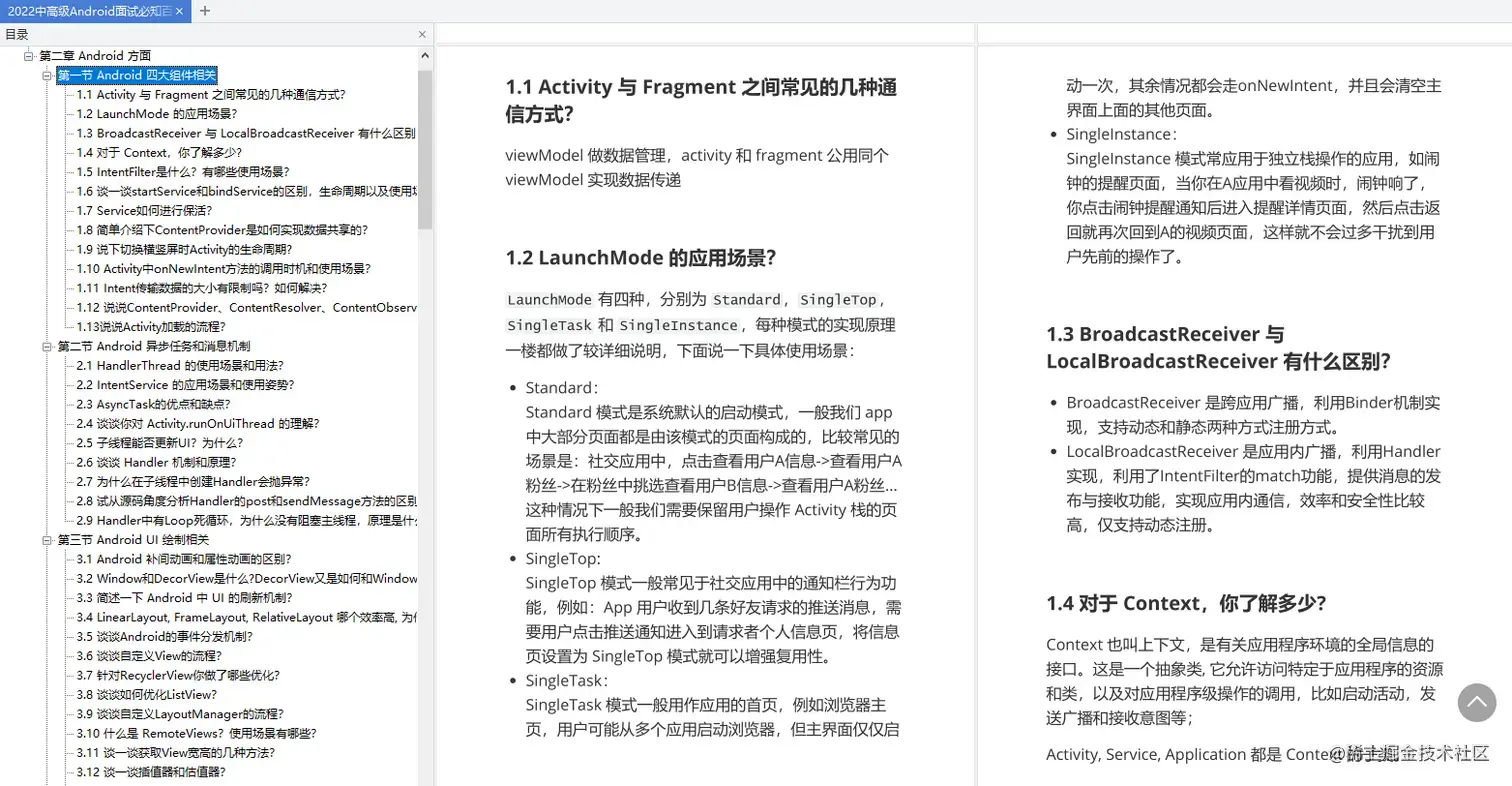Screen dimensions: 1512x786
Task: Open outline item 1.6 startService和bindService的区别
Action: [x=246, y=191]
